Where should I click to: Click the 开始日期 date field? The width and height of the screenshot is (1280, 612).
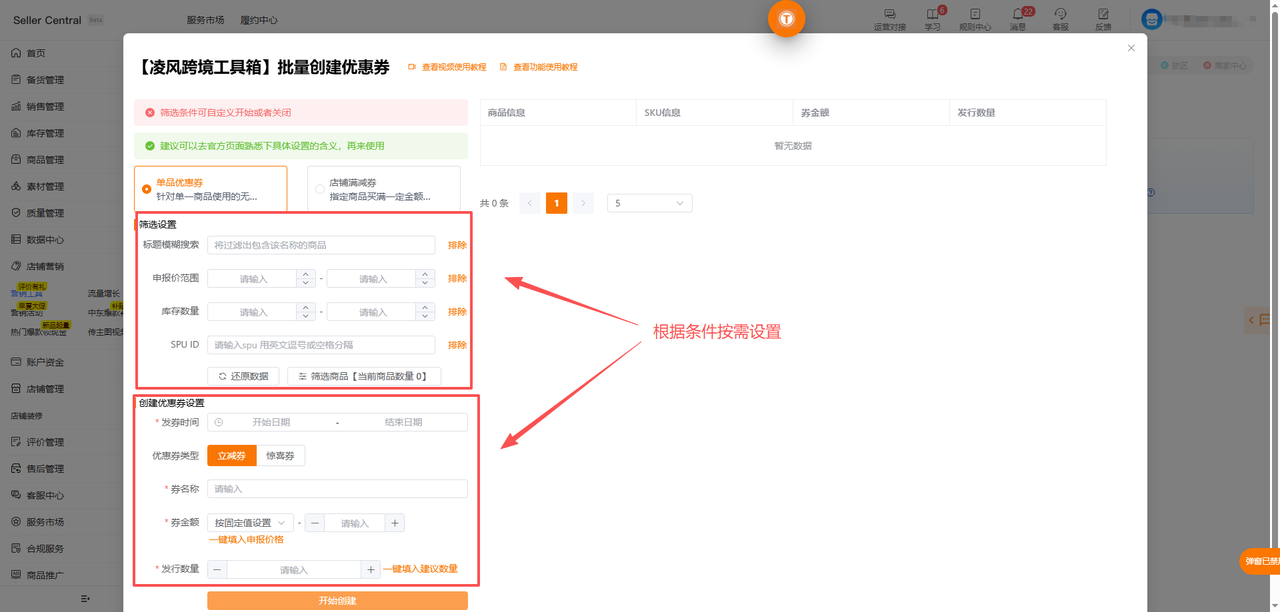tap(271, 422)
